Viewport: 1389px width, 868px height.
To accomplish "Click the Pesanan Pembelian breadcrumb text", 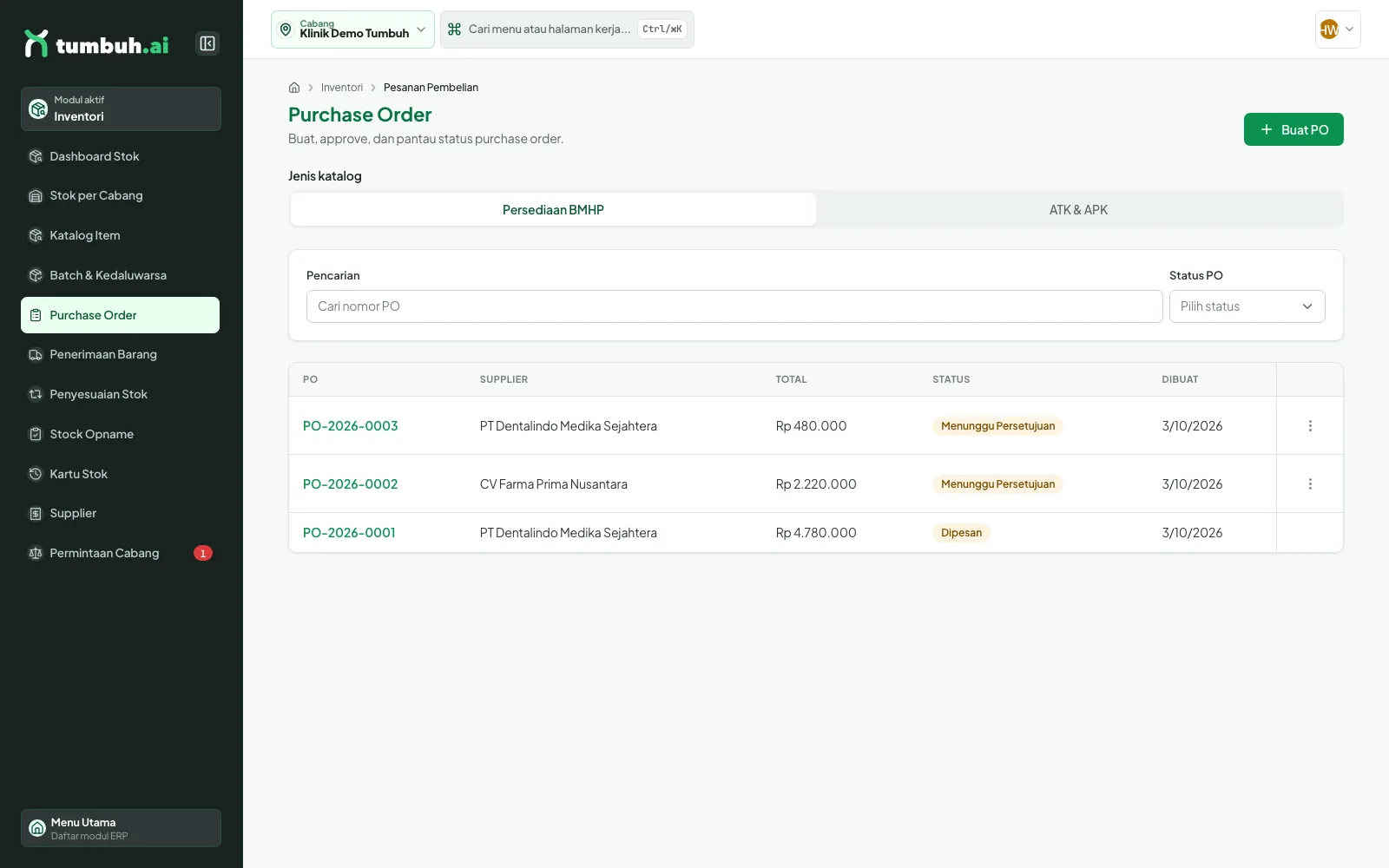I will 431,88.
